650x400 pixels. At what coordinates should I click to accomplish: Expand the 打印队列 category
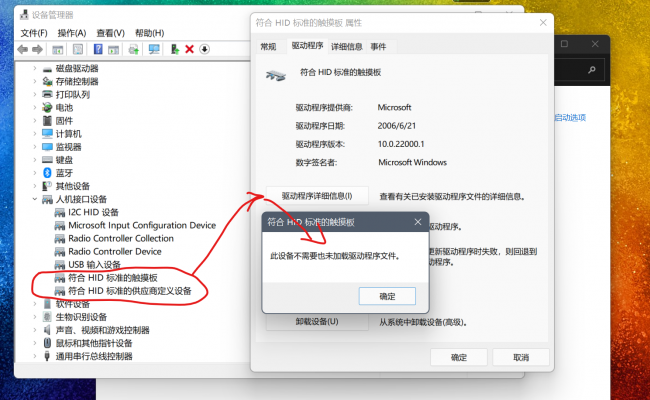(x=35, y=95)
